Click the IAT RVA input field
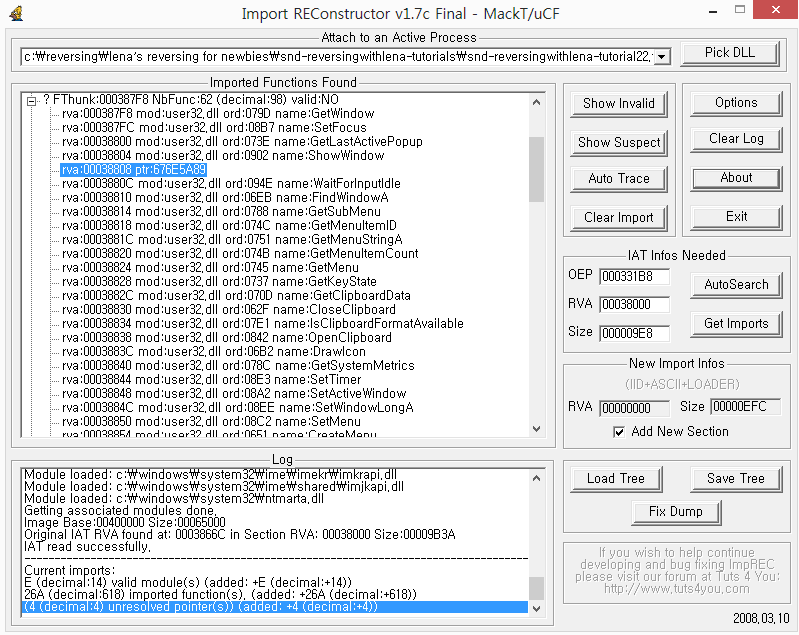This screenshot has height=635, width=799. 634,304
